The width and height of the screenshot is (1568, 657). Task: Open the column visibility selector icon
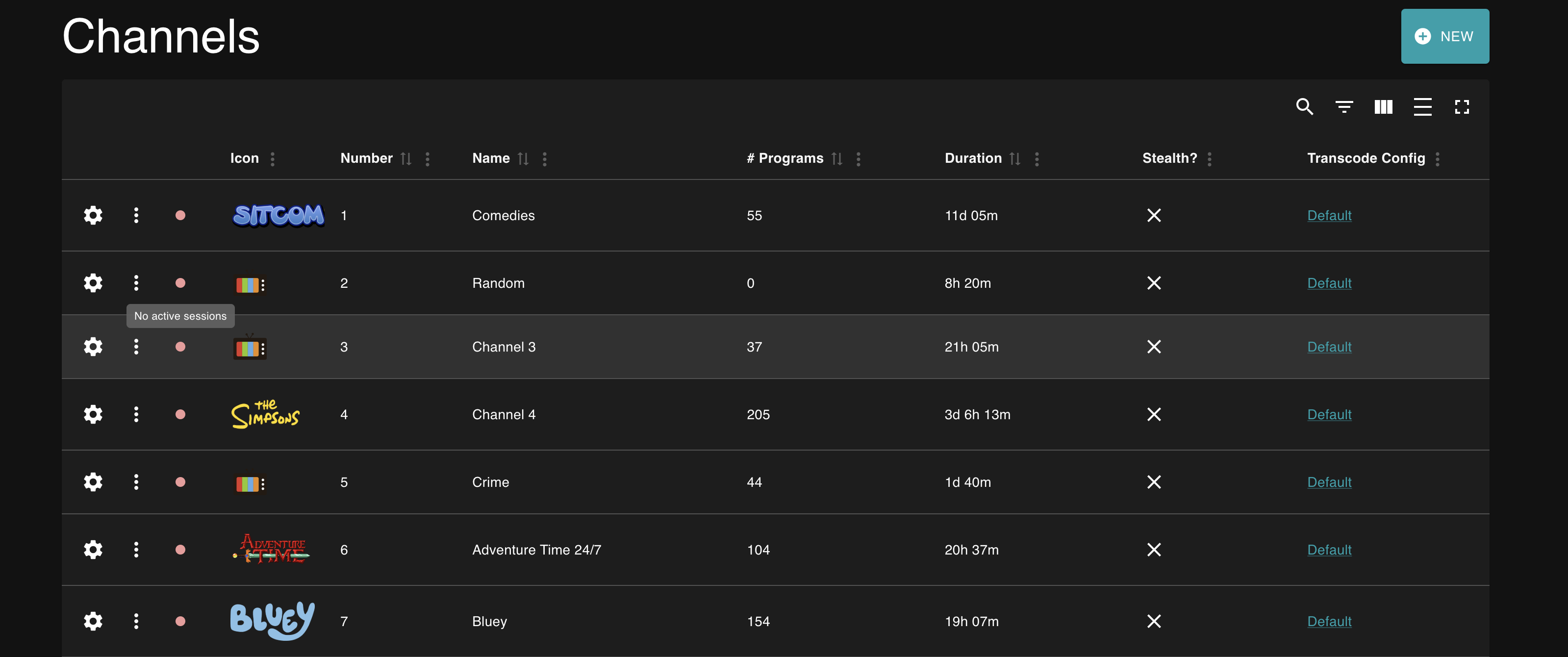point(1383,106)
